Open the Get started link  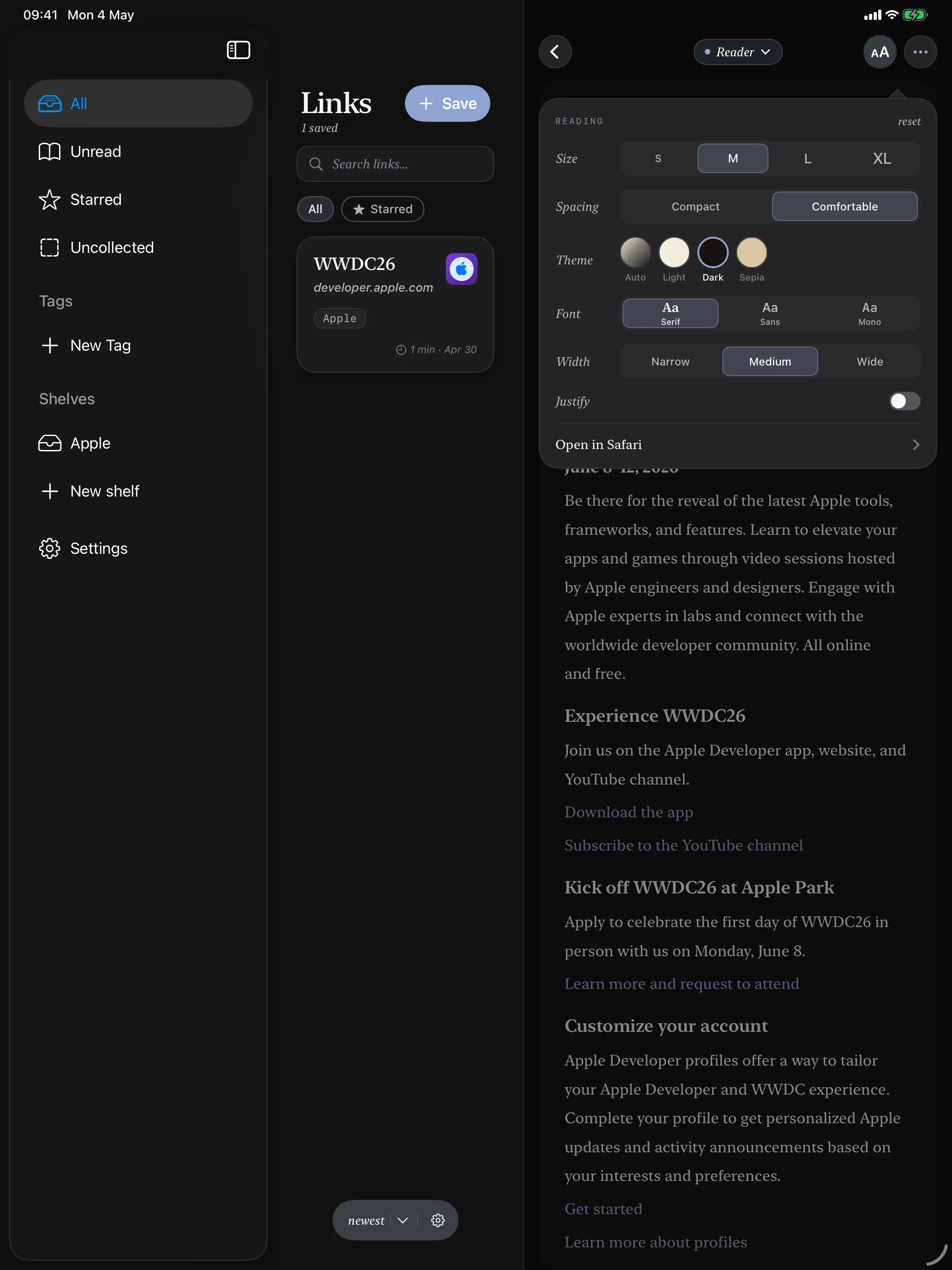tap(603, 1209)
